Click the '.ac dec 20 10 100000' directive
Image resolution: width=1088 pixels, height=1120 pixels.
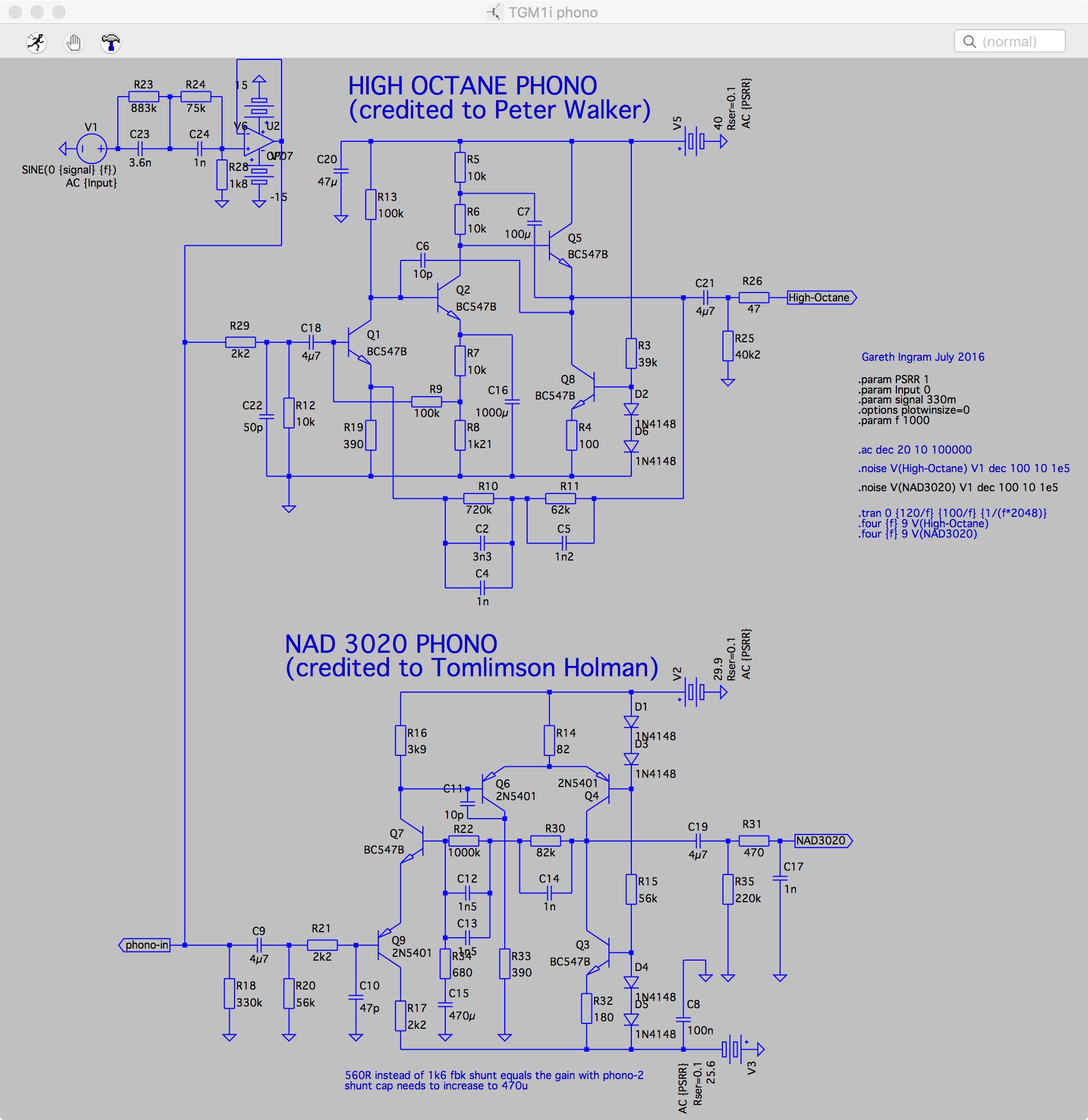[914, 450]
